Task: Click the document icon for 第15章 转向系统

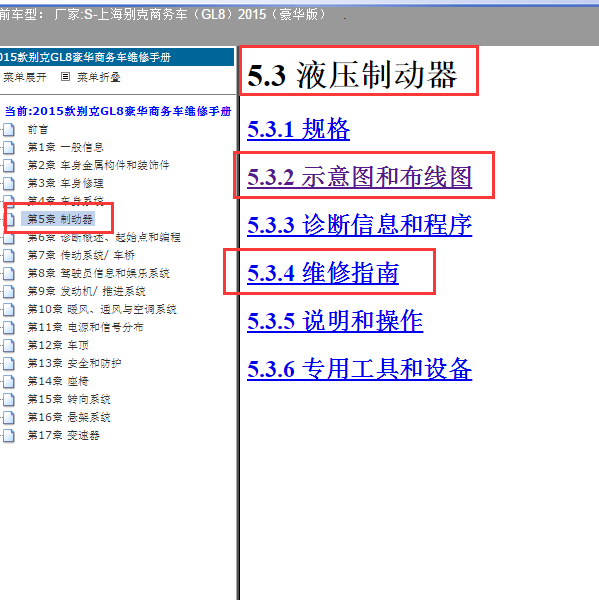Action: 9,399
